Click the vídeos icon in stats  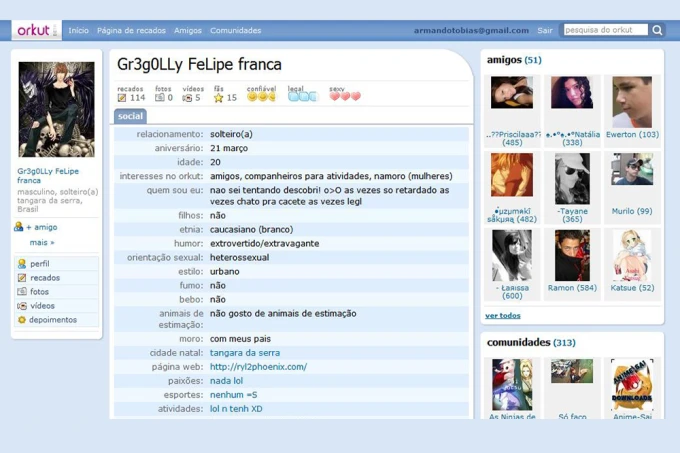click(x=187, y=98)
